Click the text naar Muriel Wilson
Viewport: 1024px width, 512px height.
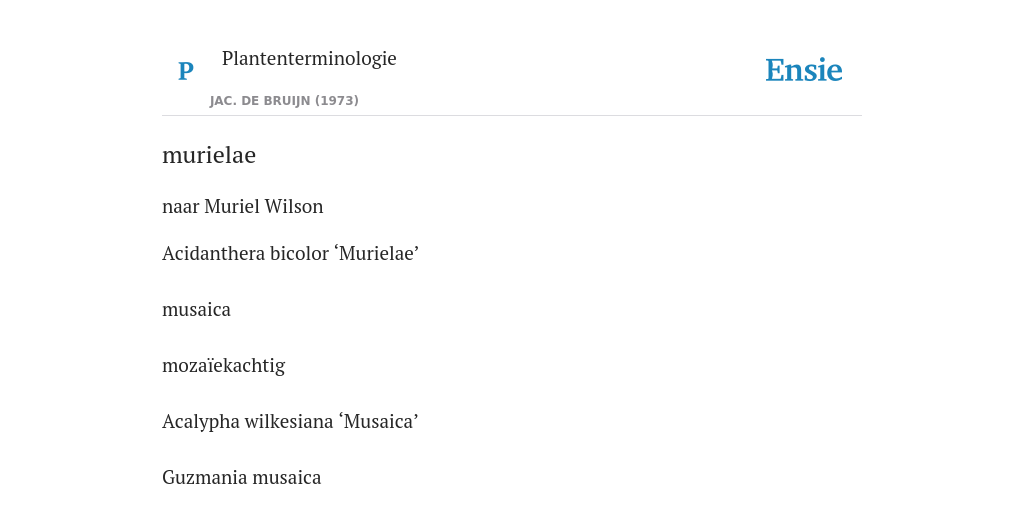point(242,206)
